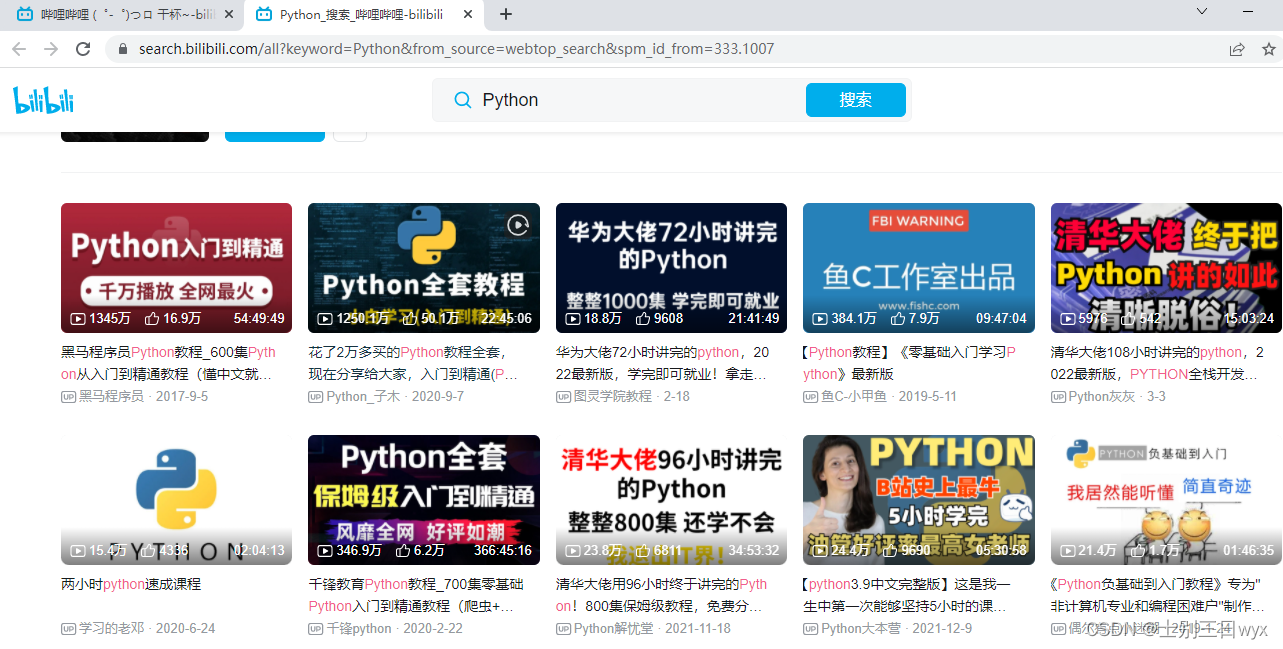Viewport: 1283px width, 649px height.
Task: Visit uploader Python解忧堂
Action: 616,629
